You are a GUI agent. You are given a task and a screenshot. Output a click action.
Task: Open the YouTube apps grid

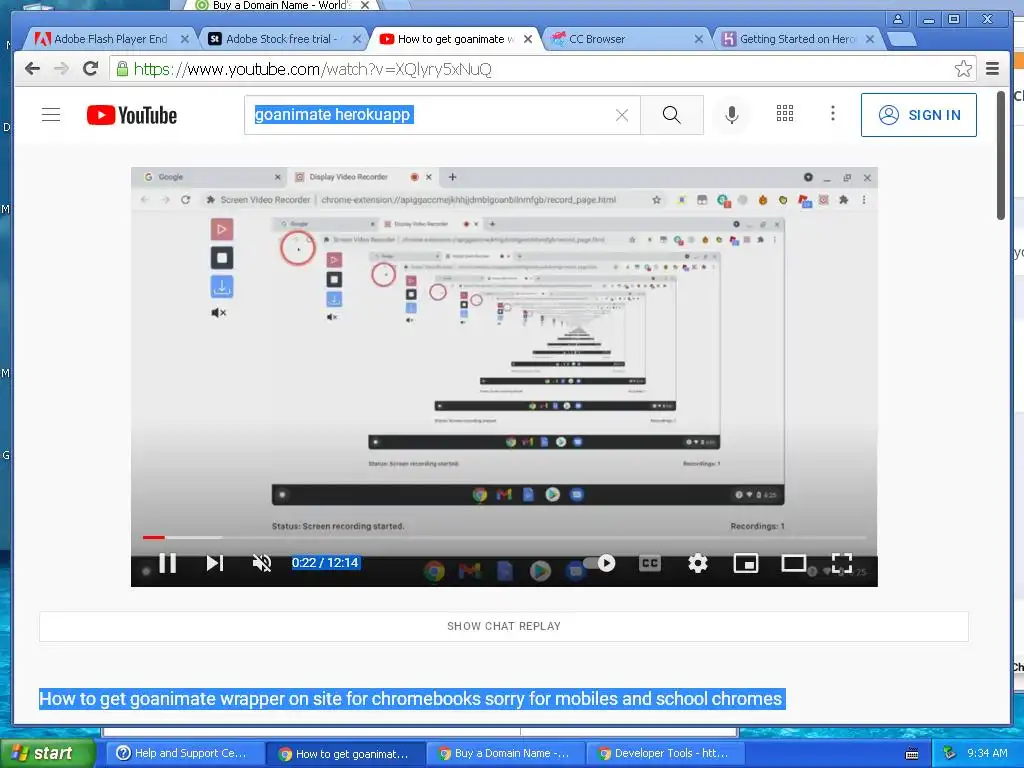click(785, 114)
